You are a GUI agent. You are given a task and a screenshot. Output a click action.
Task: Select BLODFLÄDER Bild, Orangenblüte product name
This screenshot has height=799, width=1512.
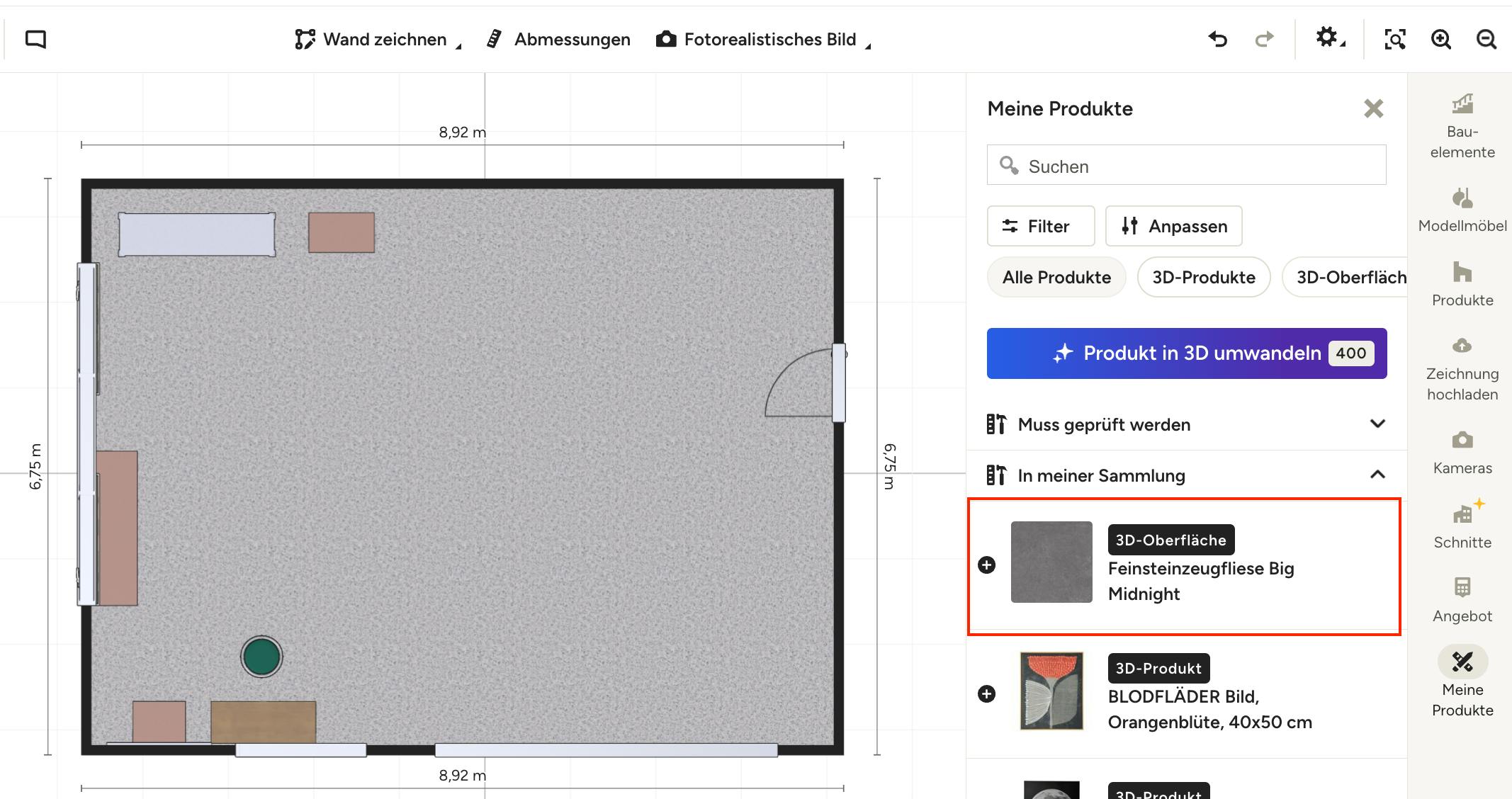tap(1210, 709)
